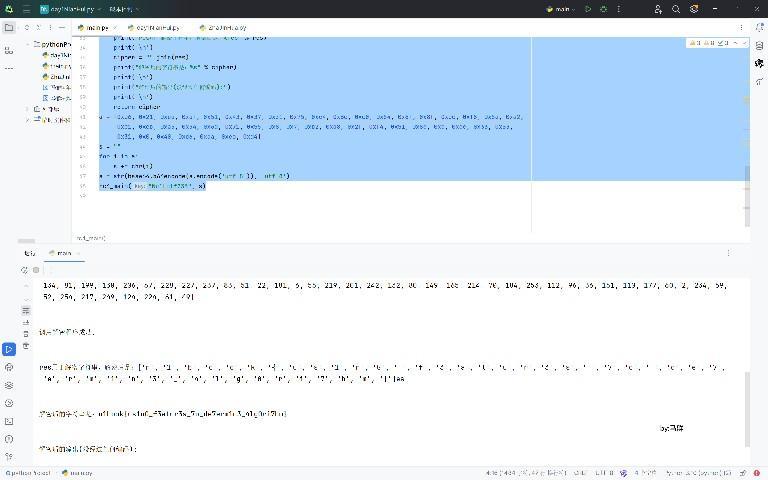Screen dimensions: 768x480
Task: Switch to the third editor tab
Action: click(x=223, y=28)
